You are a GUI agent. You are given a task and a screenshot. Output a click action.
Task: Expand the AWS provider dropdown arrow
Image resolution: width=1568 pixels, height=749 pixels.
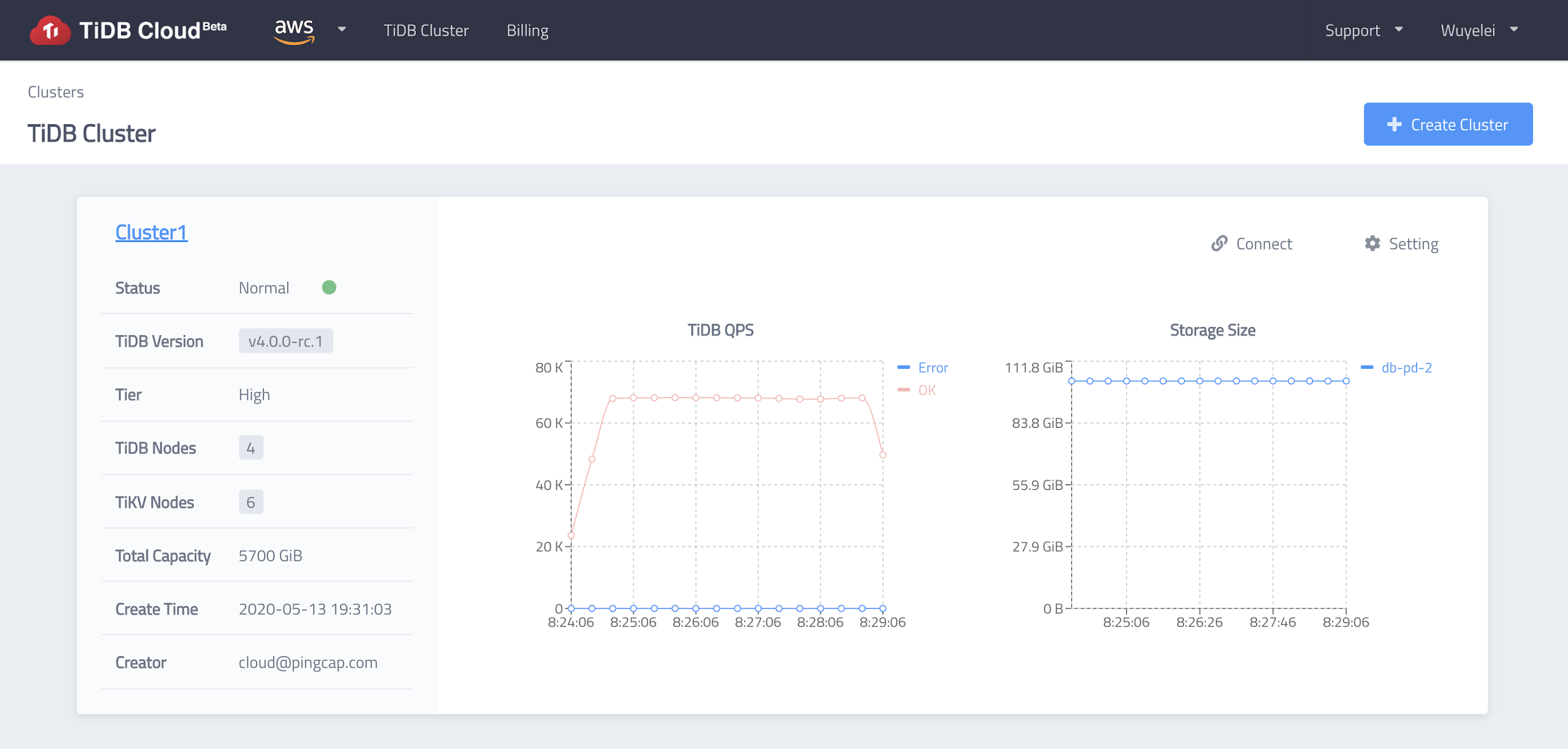coord(342,29)
